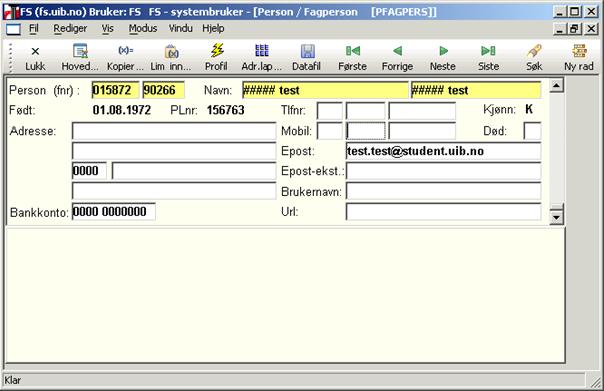The width and height of the screenshot is (604, 391).
Task: Toggle the Død checkbox
Action: [532, 131]
